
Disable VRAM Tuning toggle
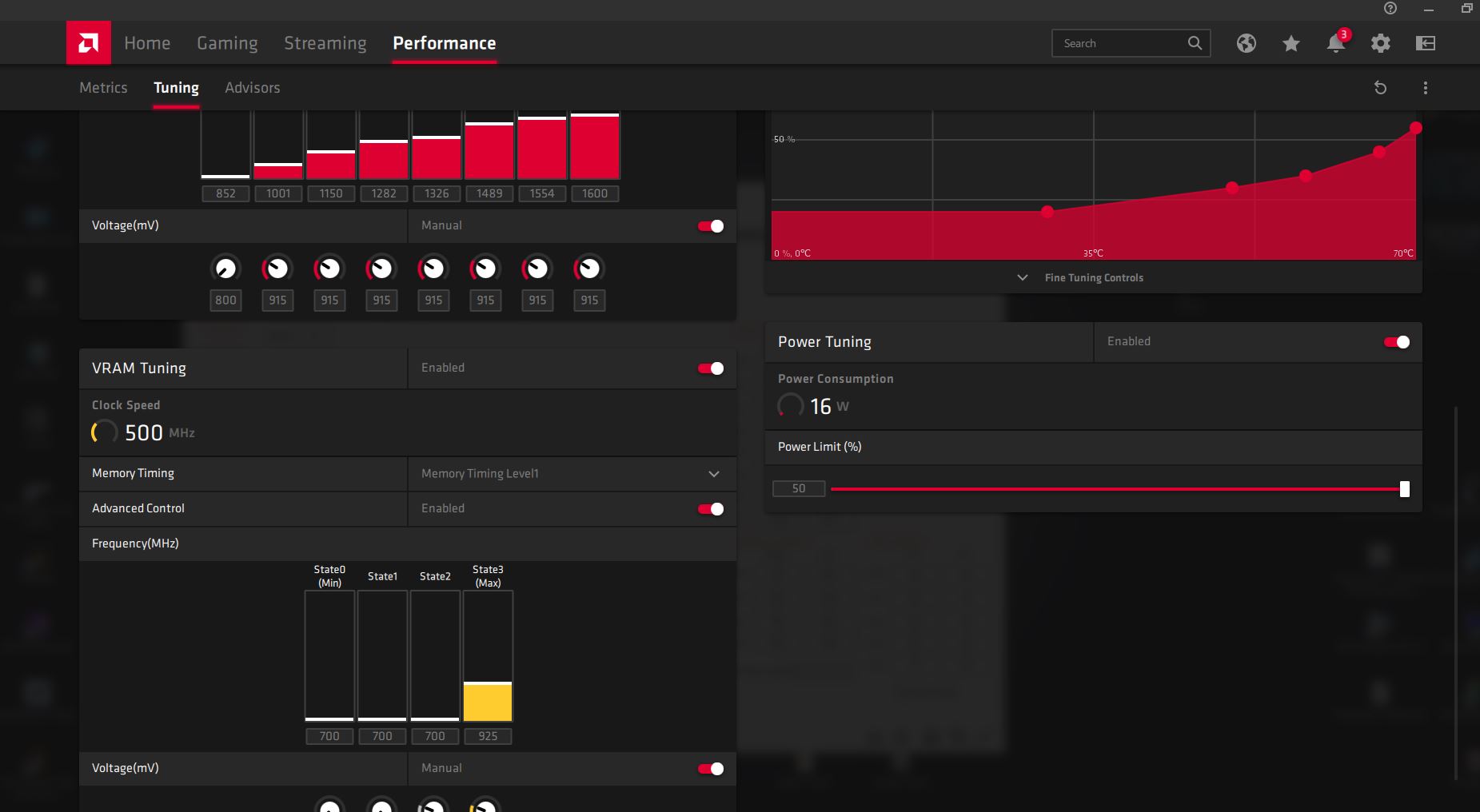tap(711, 368)
